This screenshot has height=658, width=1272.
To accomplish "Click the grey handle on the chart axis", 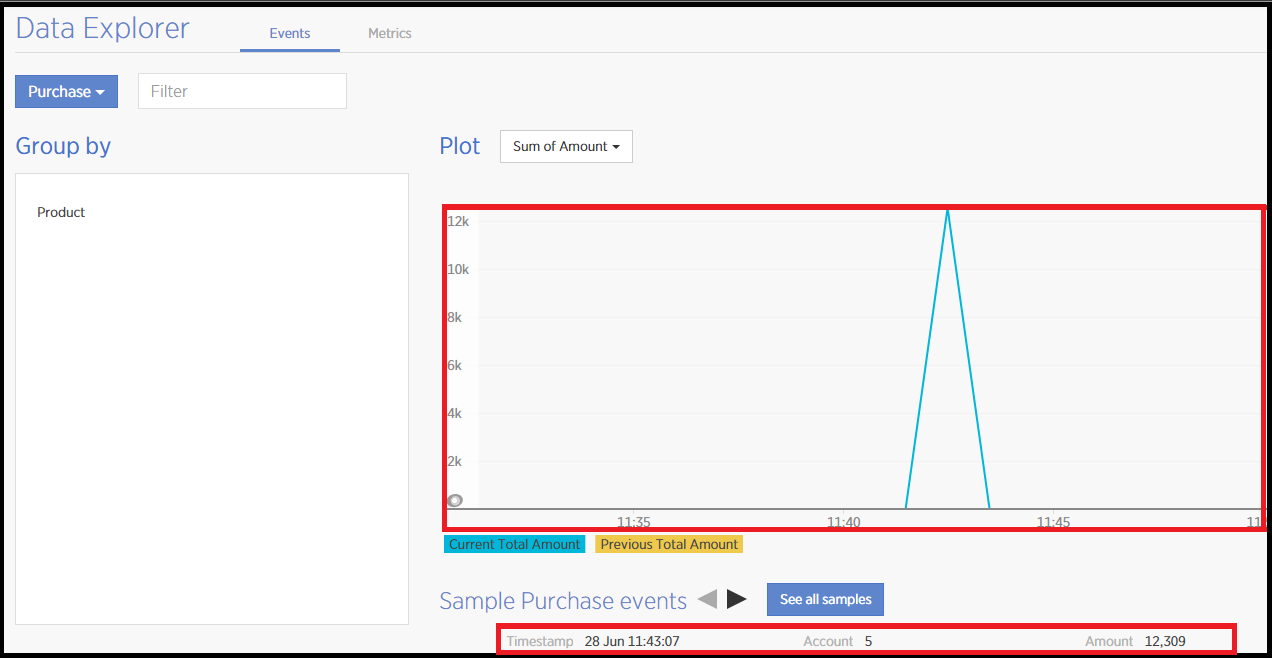I will pos(455,499).
